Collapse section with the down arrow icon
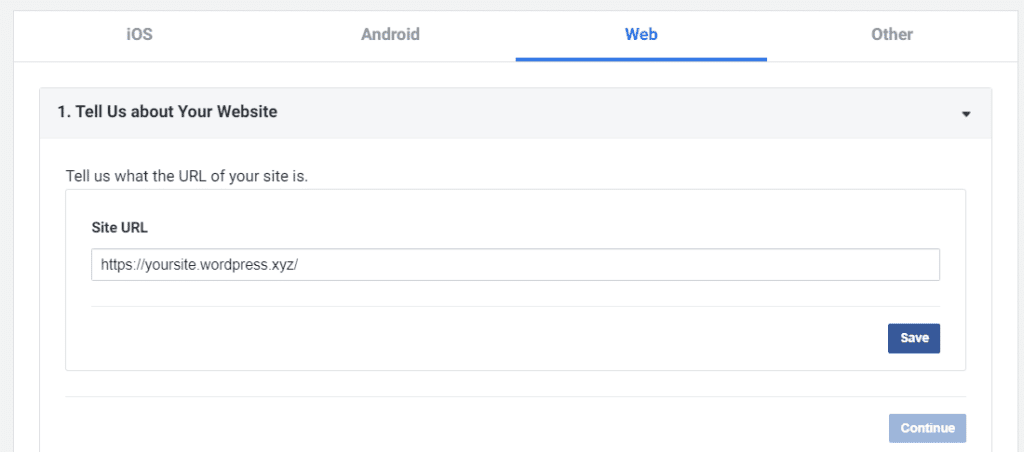The height and width of the screenshot is (452, 1024). [x=966, y=114]
